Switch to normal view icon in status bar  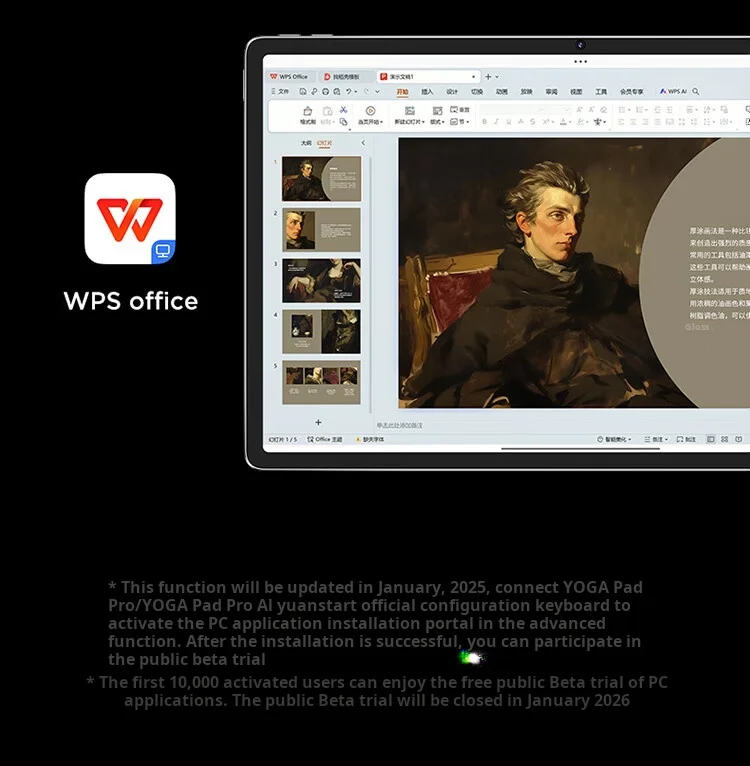tap(711, 439)
